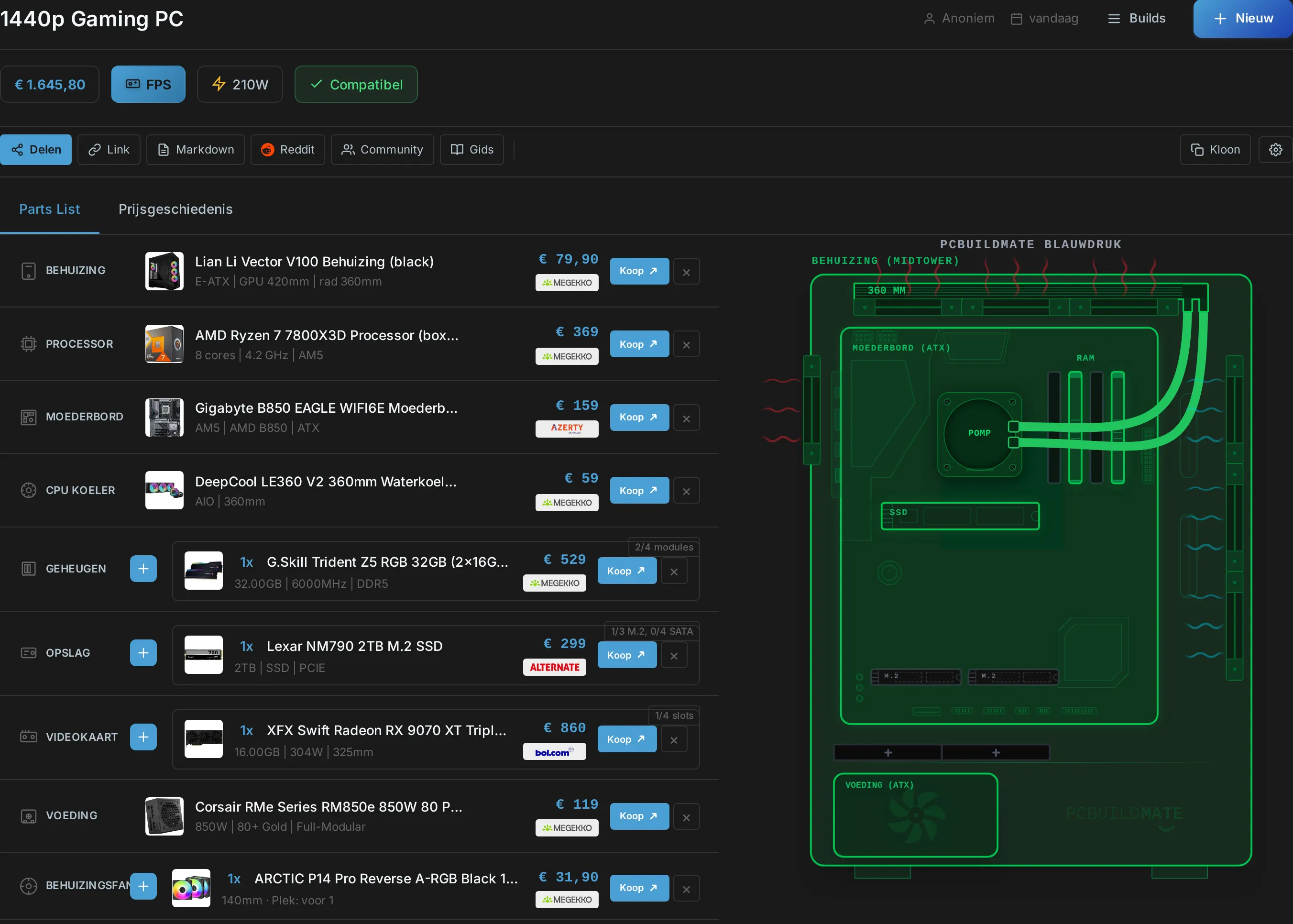Add another memory module with plus button
The image size is (1293, 924).
pos(143,568)
